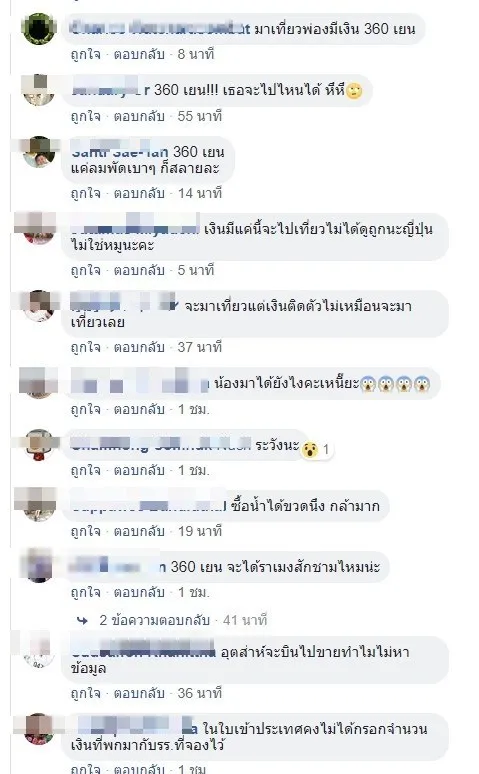Open the 36 นาที timestamp of อุตส่าห์ comment
Image resolution: width=479 pixels, height=774 pixels.
200,693
